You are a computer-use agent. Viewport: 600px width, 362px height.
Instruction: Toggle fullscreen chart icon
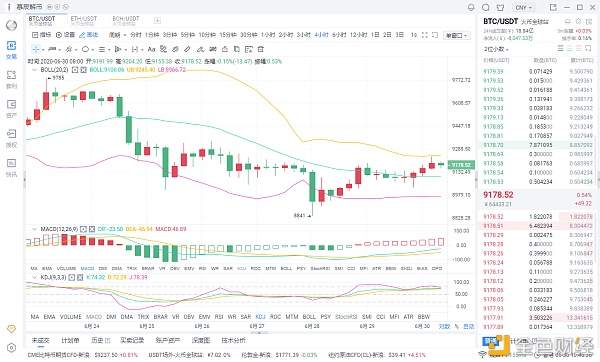pyautogui.click(x=424, y=35)
